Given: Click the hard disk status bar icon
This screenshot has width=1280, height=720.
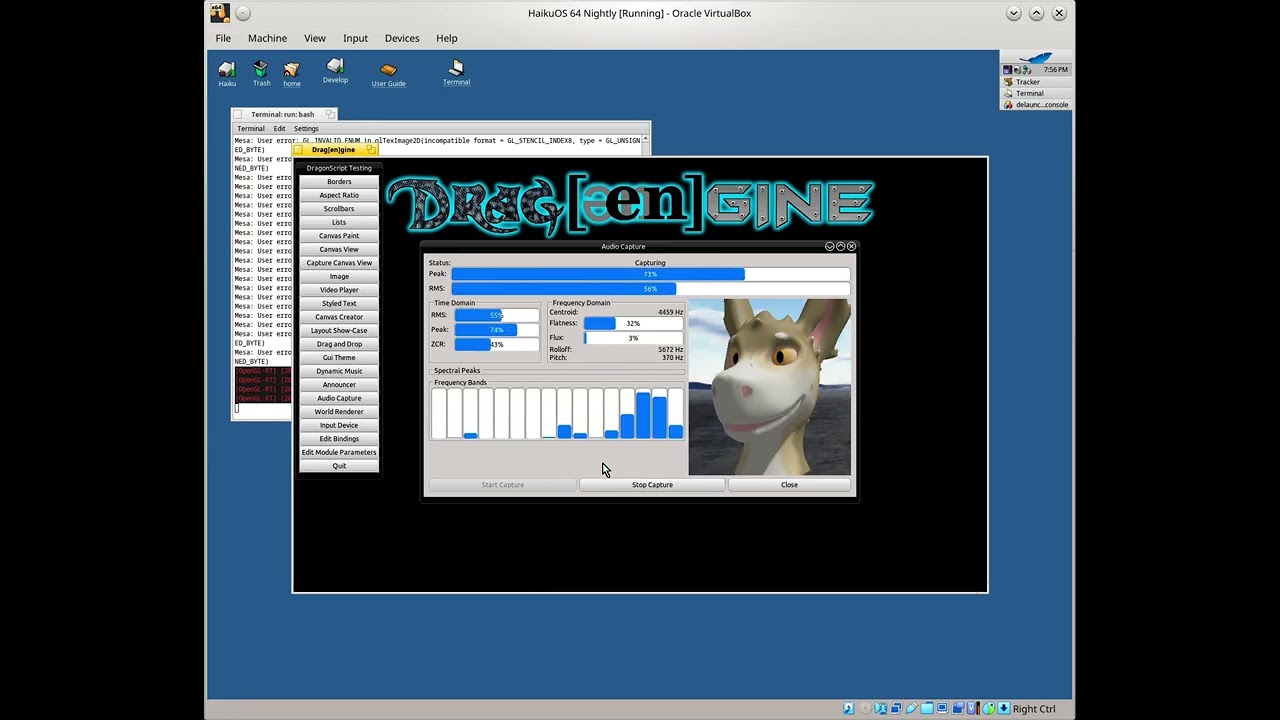Looking at the screenshot, I should tap(848, 709).
